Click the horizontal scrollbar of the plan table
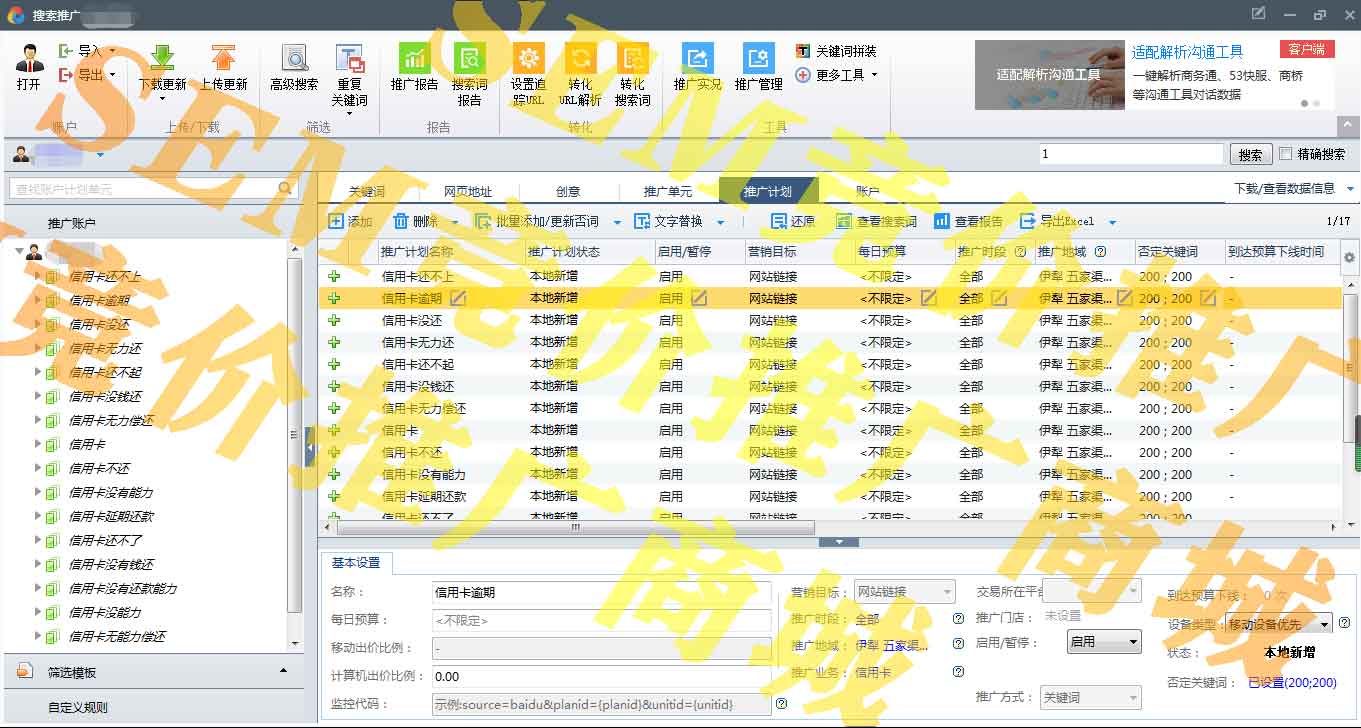1361x728 pixels. click(575, 527)
